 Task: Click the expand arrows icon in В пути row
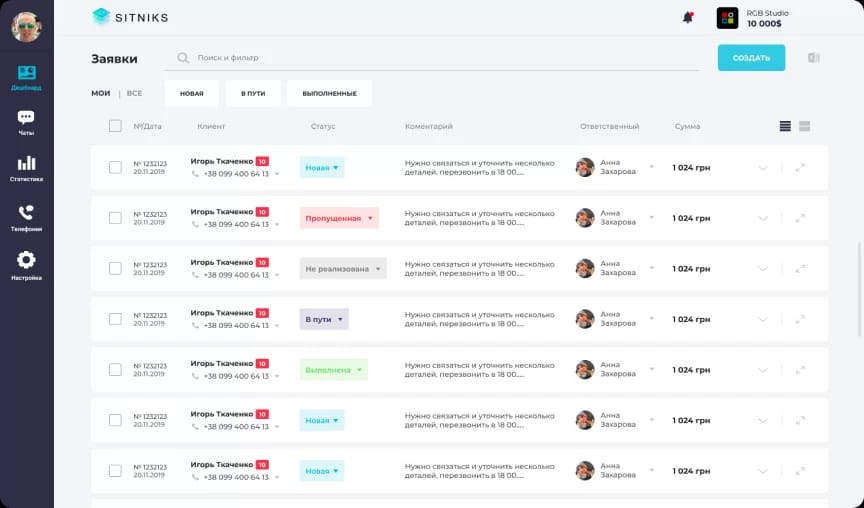click(801, 320)
